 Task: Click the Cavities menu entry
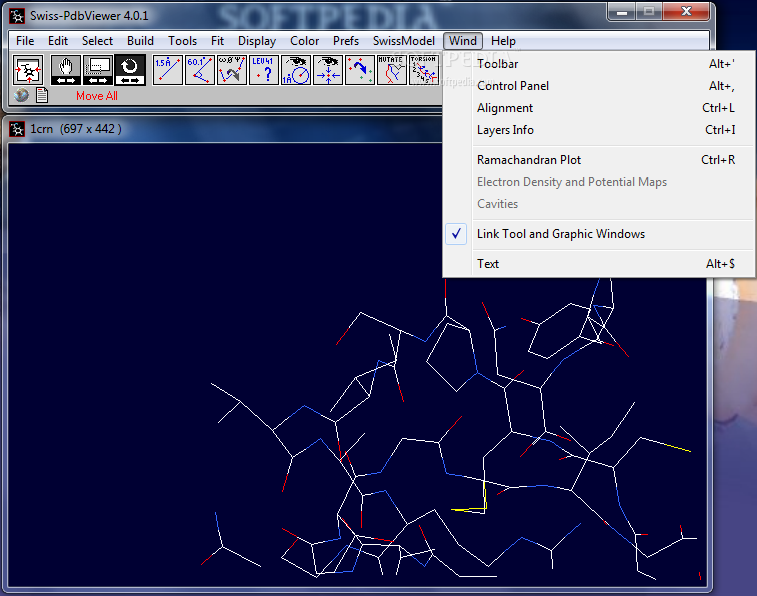[x=599, y=204]
